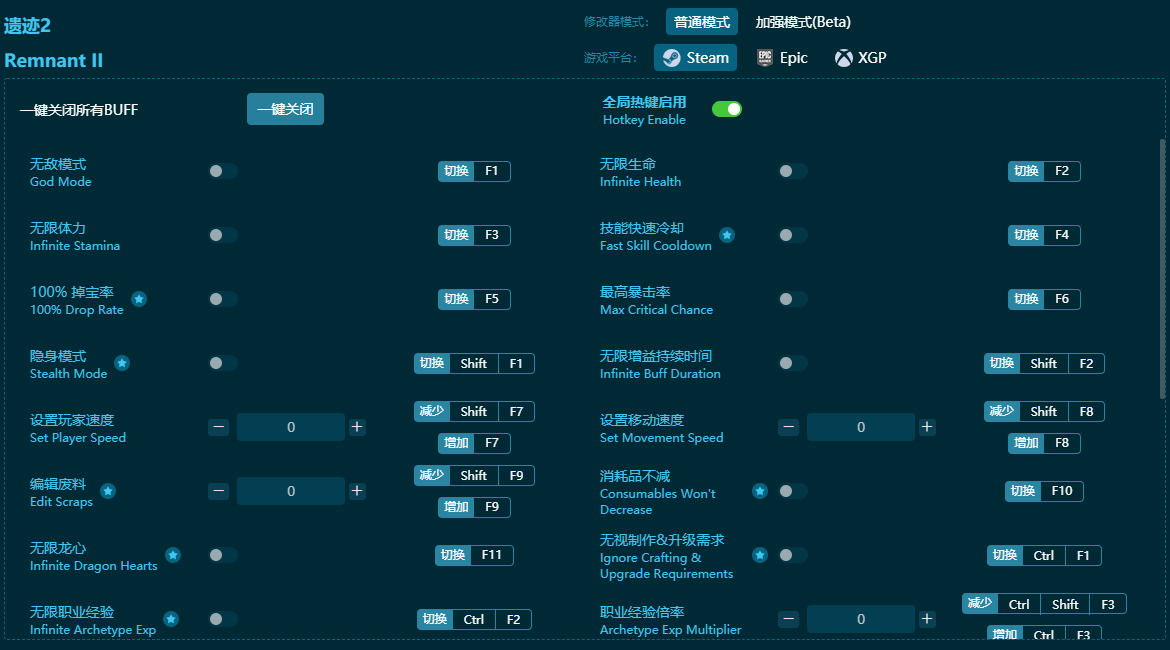1170x650 pixels.
Task: Enable the God Mode toggle
Action: [x=223, y=171]
